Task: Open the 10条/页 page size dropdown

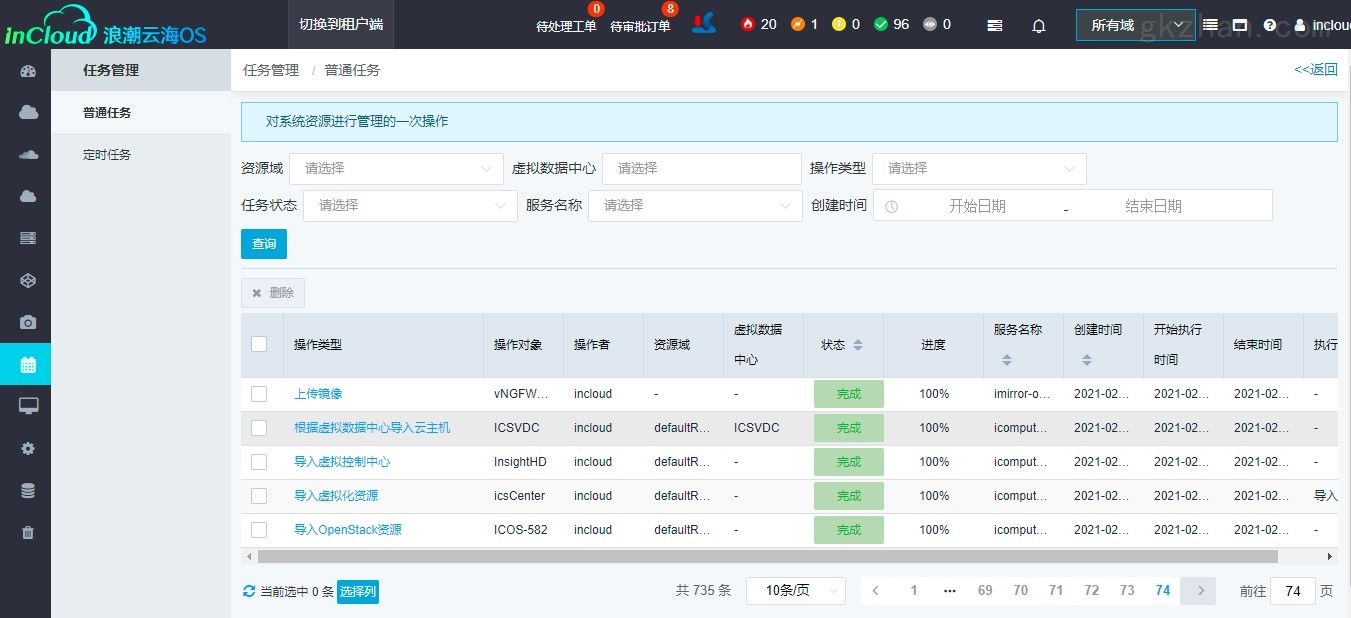Action: [795, 591]
